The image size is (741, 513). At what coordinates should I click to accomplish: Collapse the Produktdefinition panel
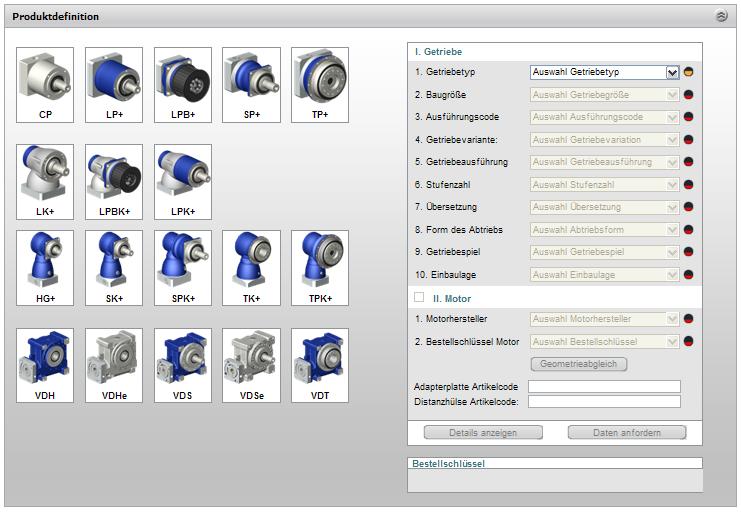click(722, 17)
